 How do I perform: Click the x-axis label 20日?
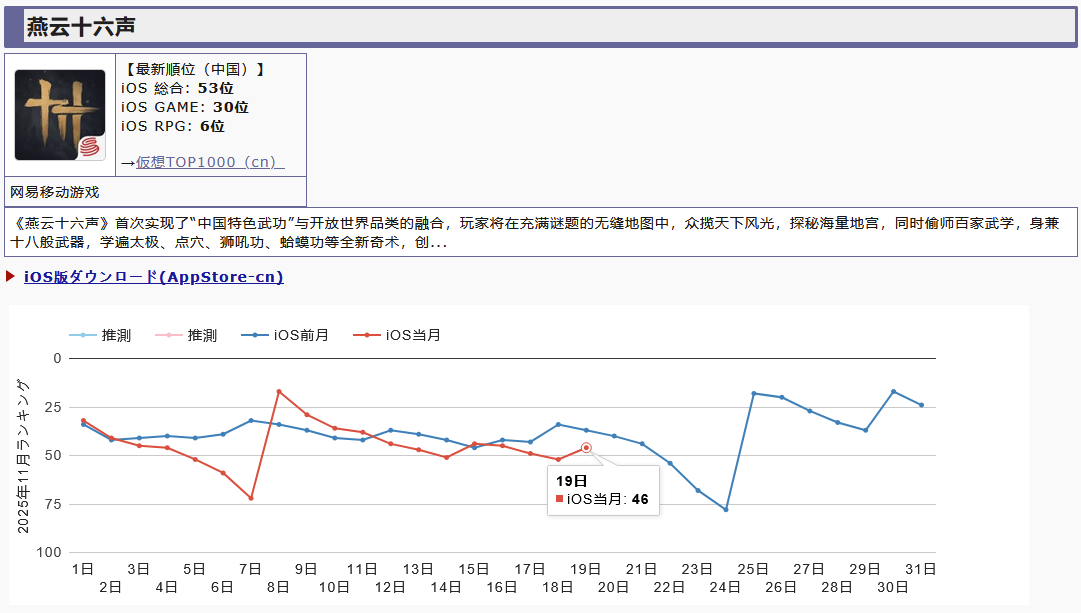(x=614, y=587)
